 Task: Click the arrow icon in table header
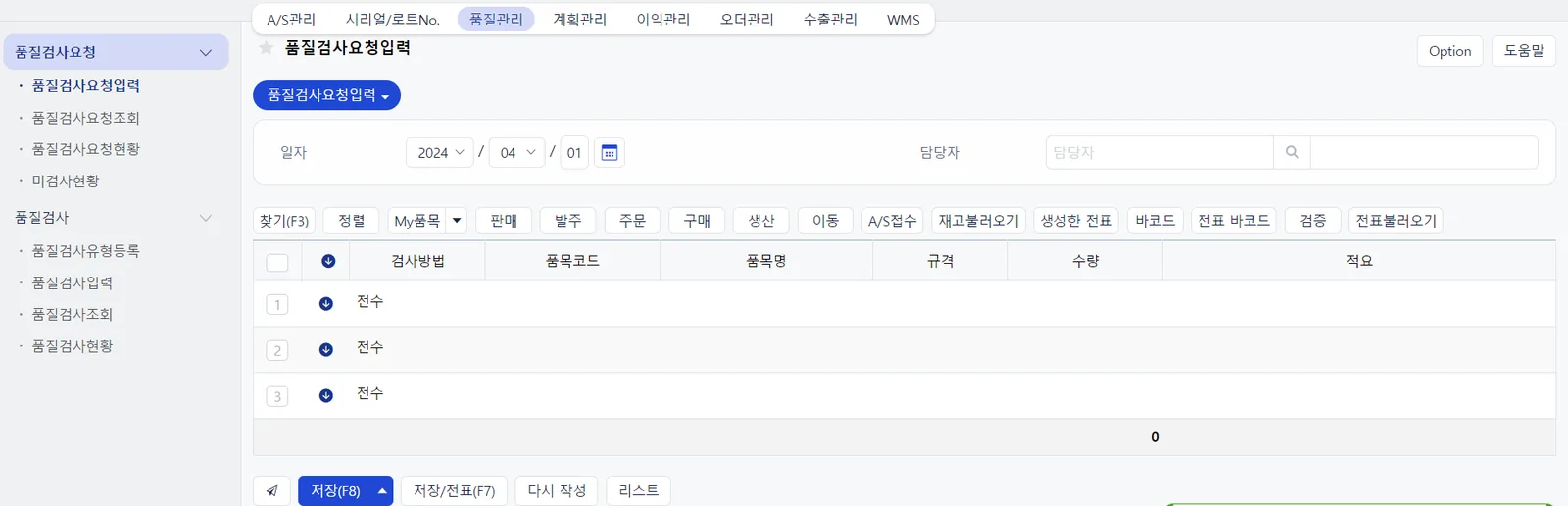pos(328,261)
